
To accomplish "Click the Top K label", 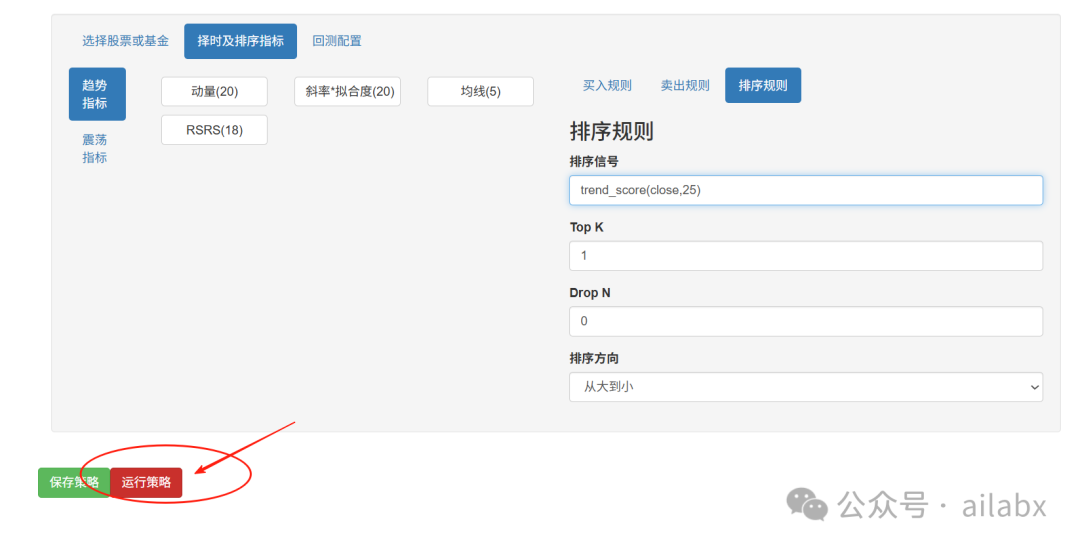I will 587,227.
